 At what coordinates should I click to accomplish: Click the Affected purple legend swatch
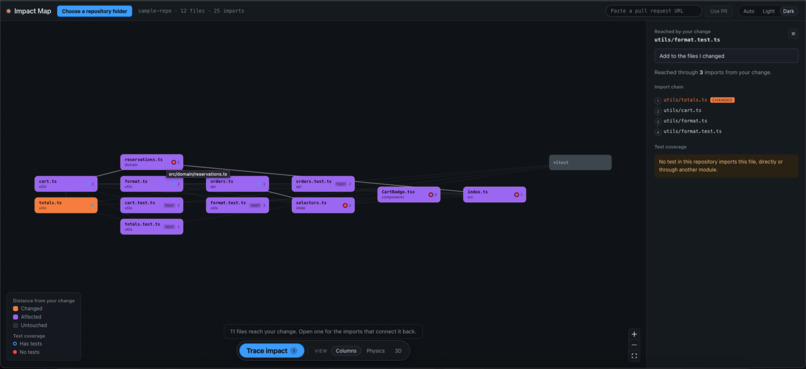click(x=15, y=317)
